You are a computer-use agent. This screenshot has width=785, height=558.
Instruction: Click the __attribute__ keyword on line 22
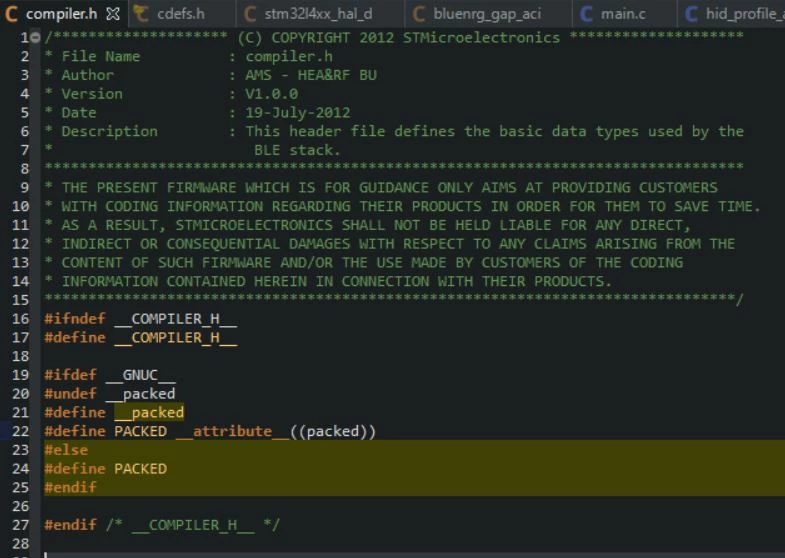233,431
